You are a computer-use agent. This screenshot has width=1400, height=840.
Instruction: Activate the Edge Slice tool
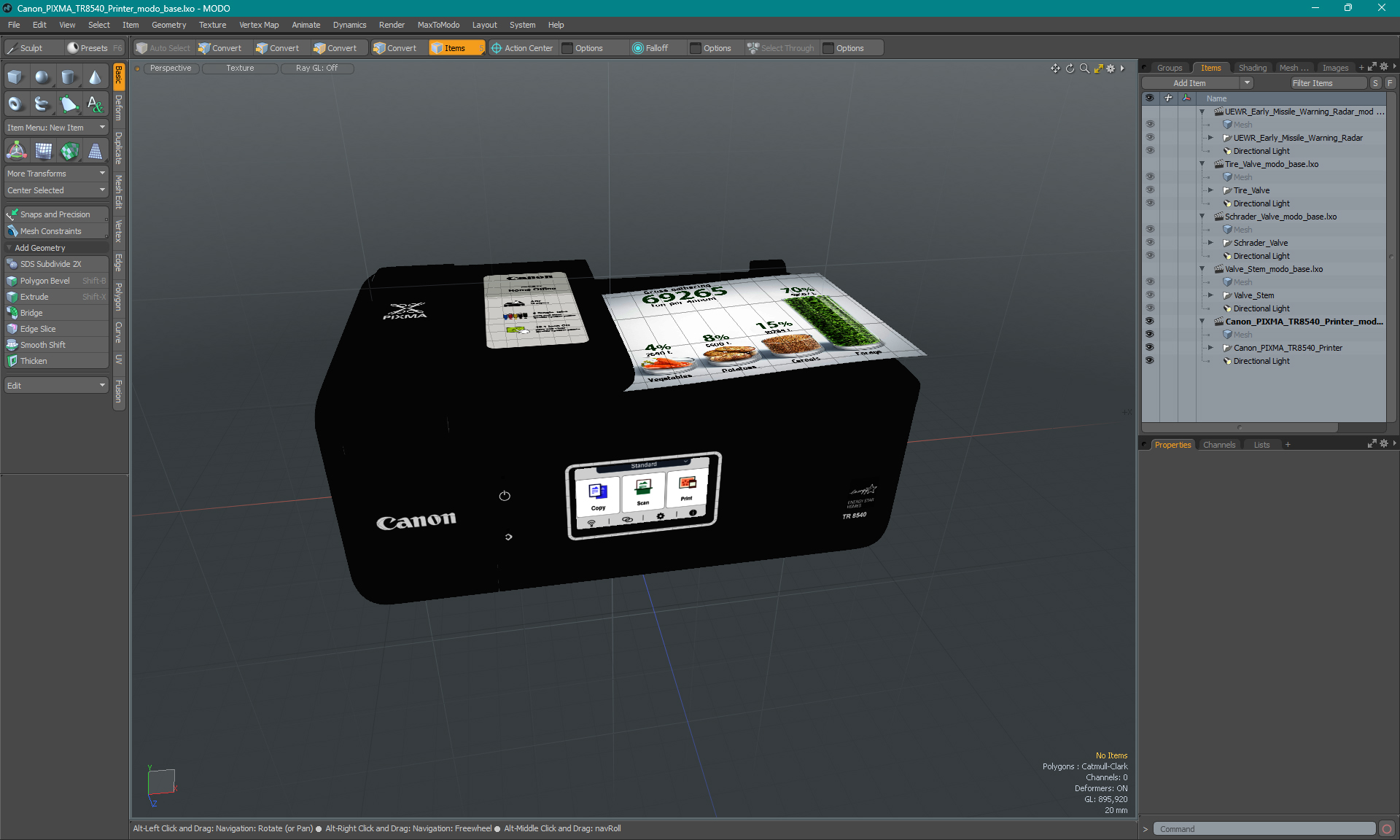tap(56, 329)
